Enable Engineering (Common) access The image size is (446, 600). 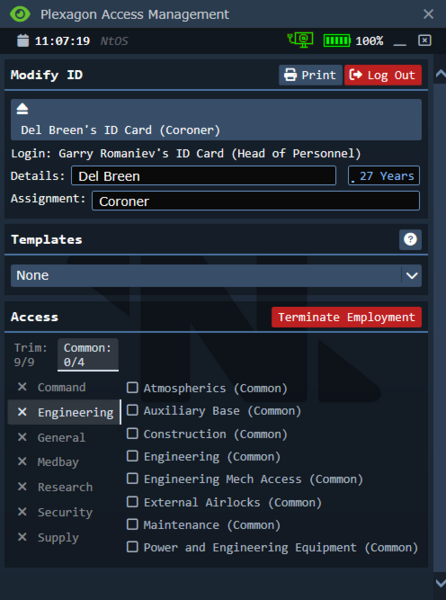132,456
